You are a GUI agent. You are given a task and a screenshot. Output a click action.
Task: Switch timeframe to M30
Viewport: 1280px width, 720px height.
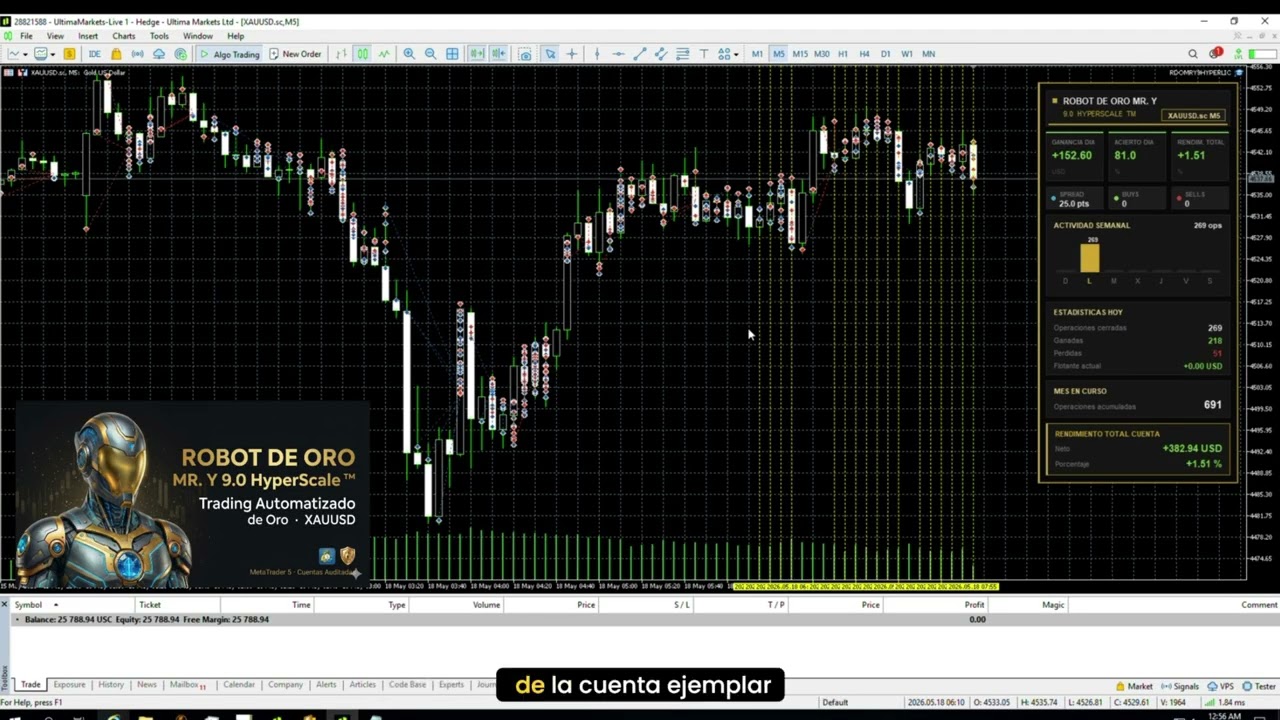tap(822, 54)
